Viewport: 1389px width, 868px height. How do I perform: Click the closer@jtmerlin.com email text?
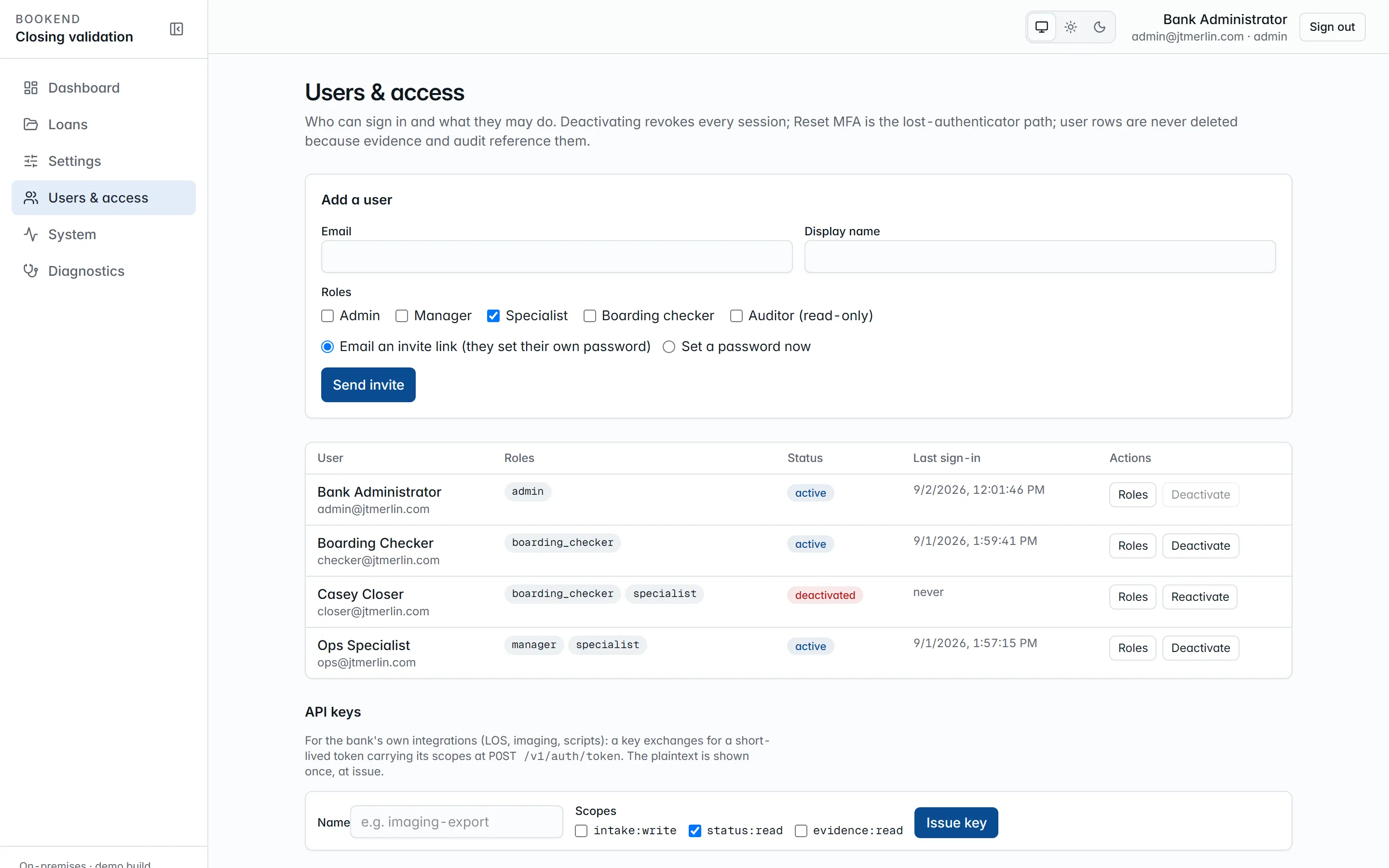click(373, 611)
